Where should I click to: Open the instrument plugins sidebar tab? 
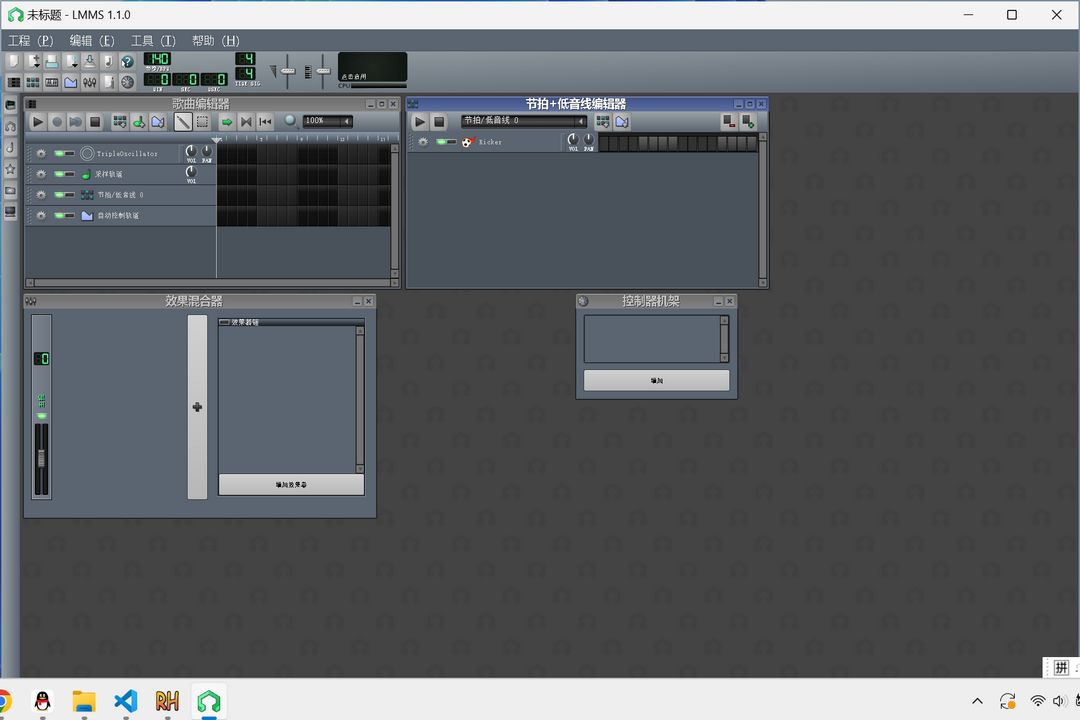coord(10,104)
